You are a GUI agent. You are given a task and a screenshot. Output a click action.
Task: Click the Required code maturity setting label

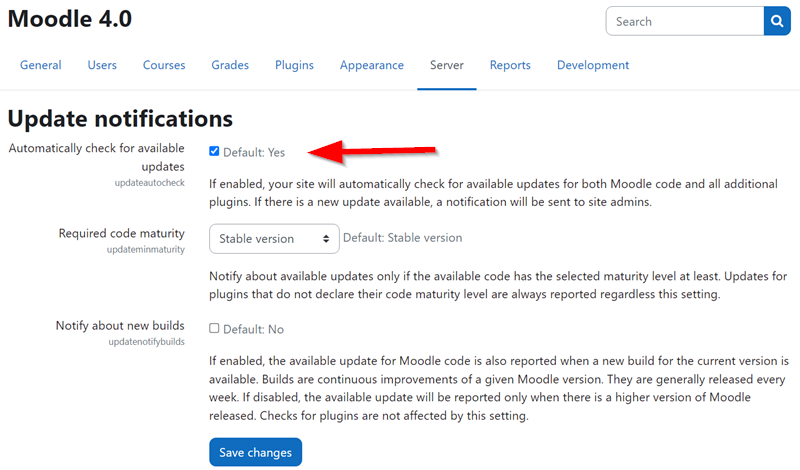pyautogui.click(x=121, y=233)
